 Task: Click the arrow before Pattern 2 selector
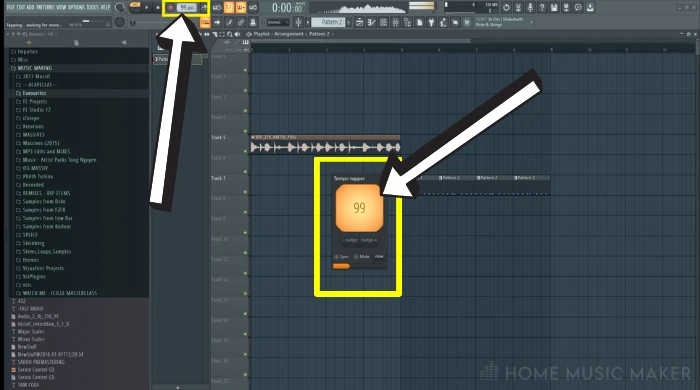[308, 22]
